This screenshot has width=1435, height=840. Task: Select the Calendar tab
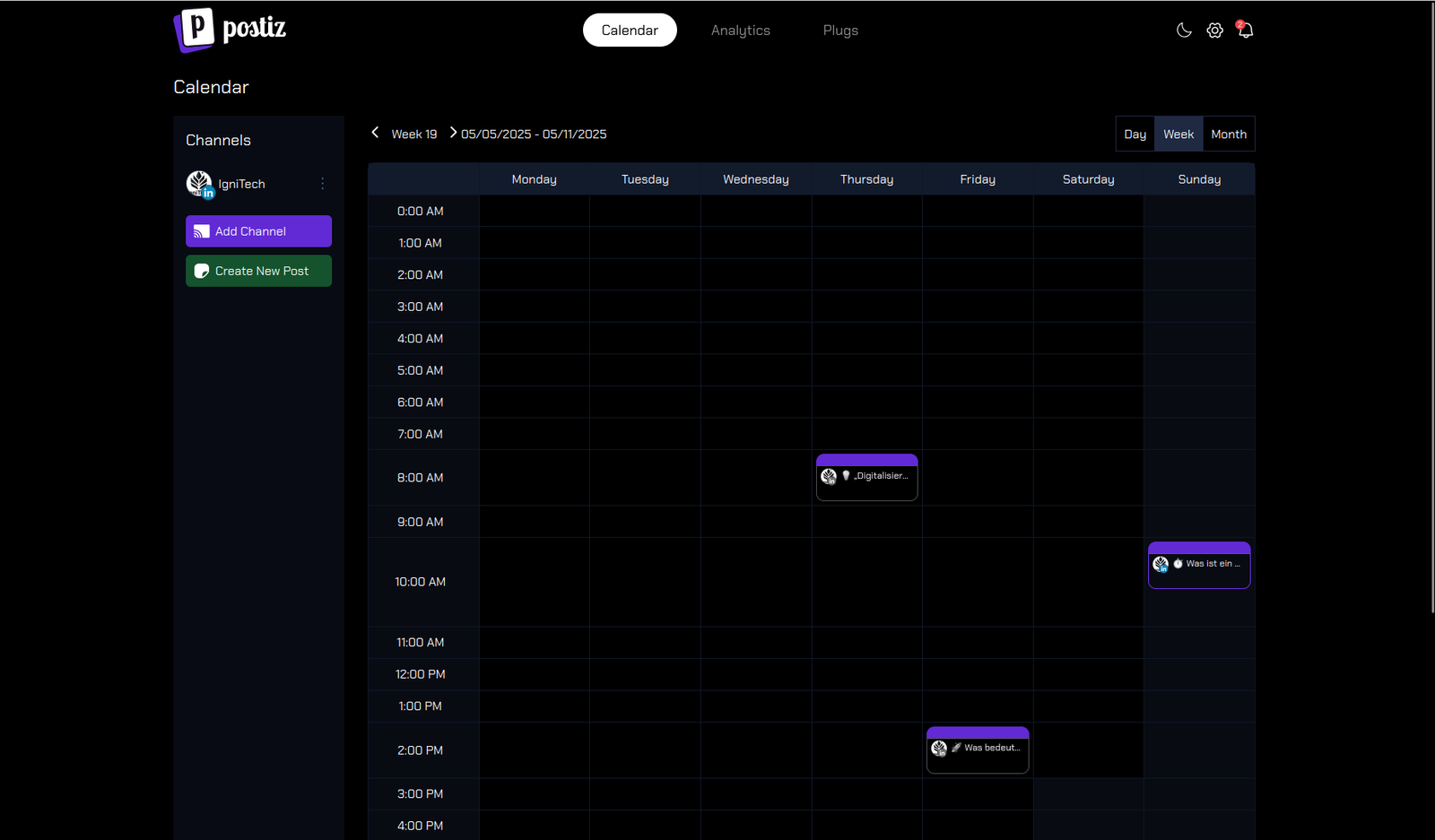(x=630, y=30)
